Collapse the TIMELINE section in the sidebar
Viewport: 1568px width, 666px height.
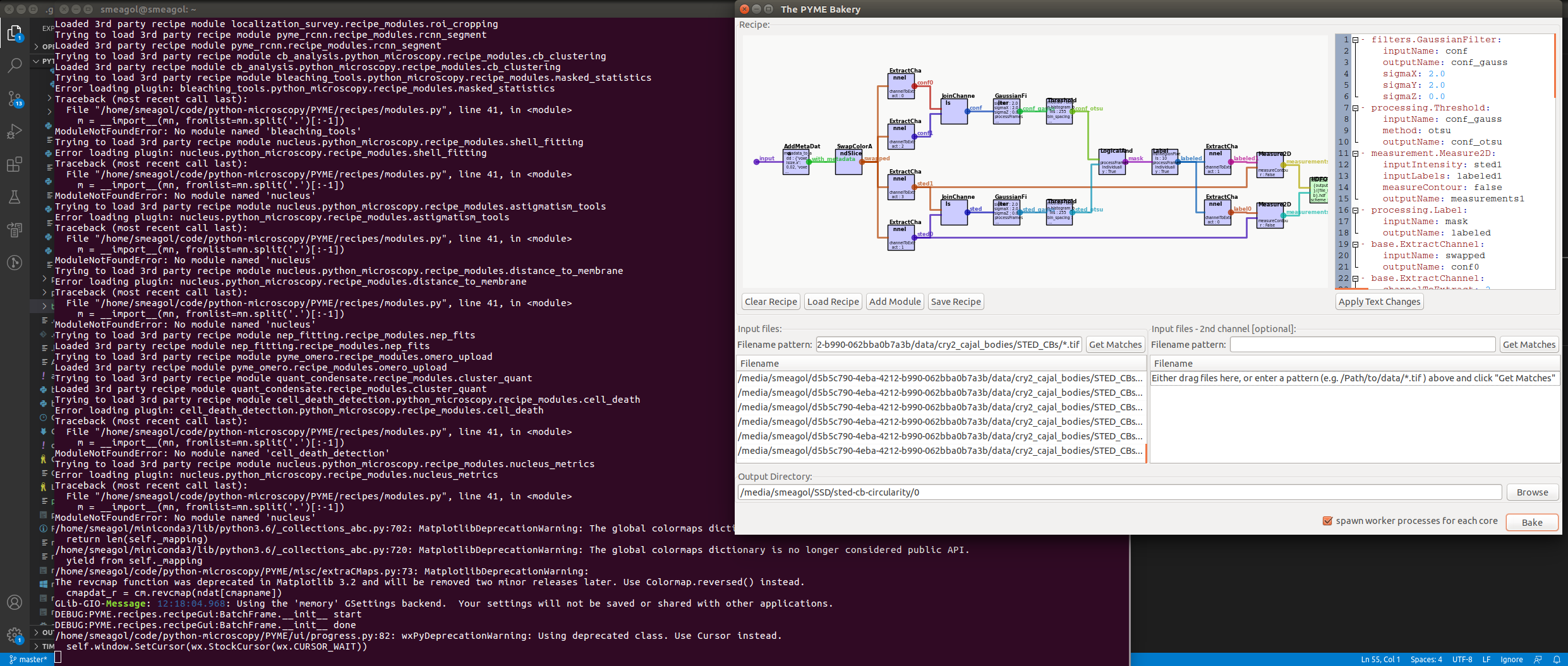click(47, 646)
